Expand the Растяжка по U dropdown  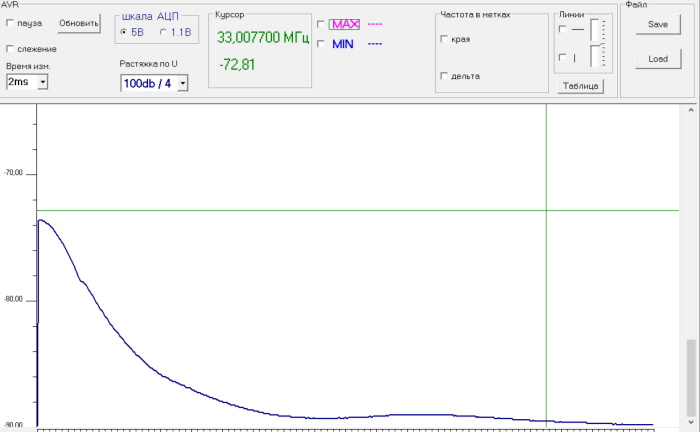pos(182,84)
